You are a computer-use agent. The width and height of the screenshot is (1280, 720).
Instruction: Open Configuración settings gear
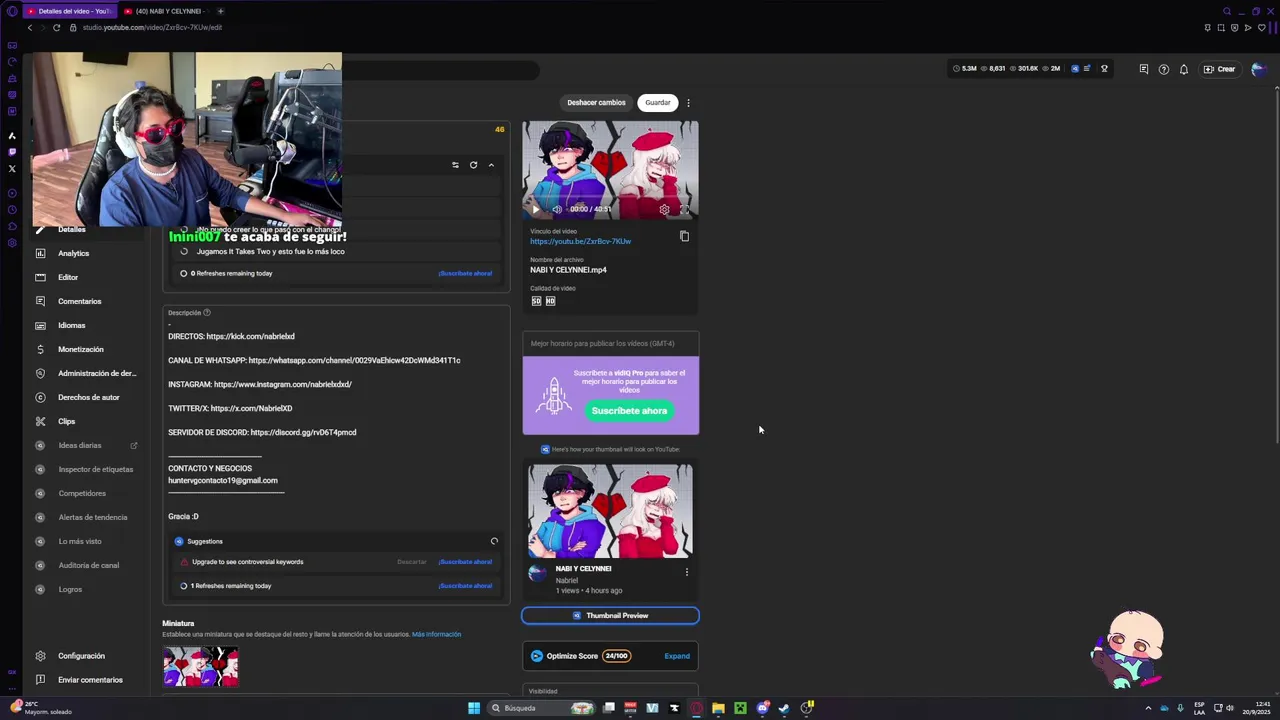click(40, 656)
